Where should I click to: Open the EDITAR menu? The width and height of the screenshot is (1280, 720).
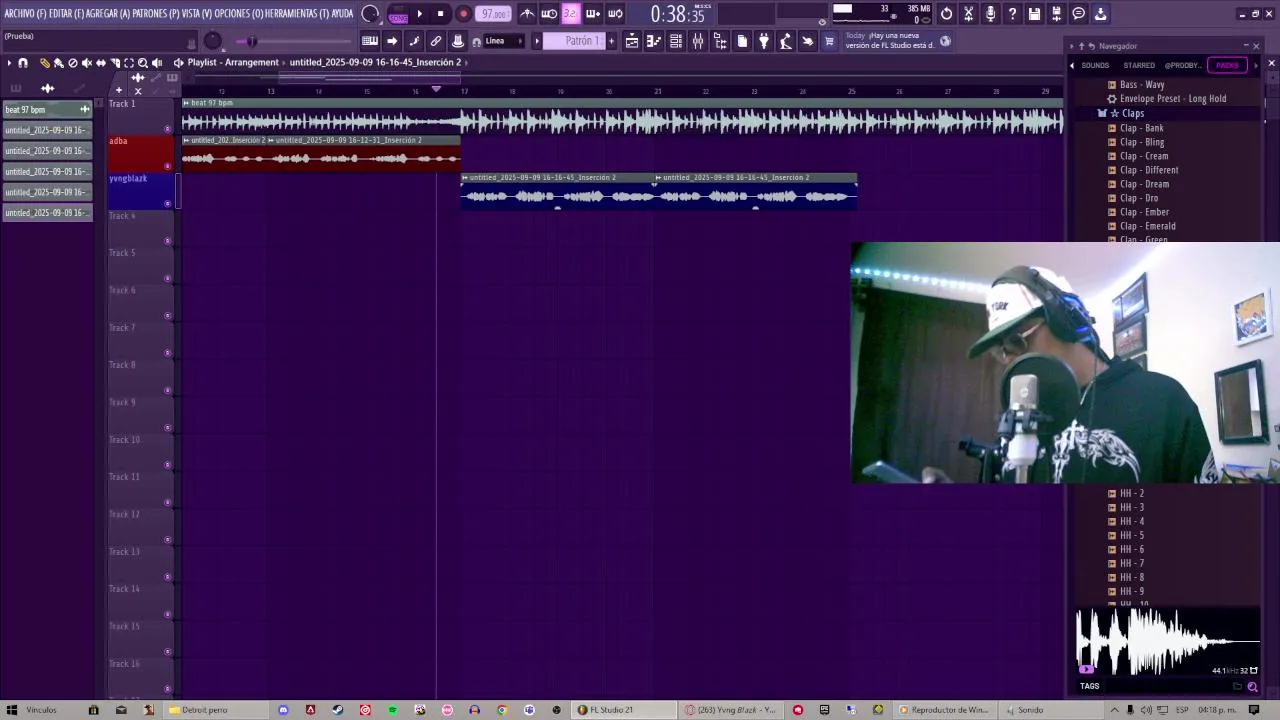click(67, 14)
